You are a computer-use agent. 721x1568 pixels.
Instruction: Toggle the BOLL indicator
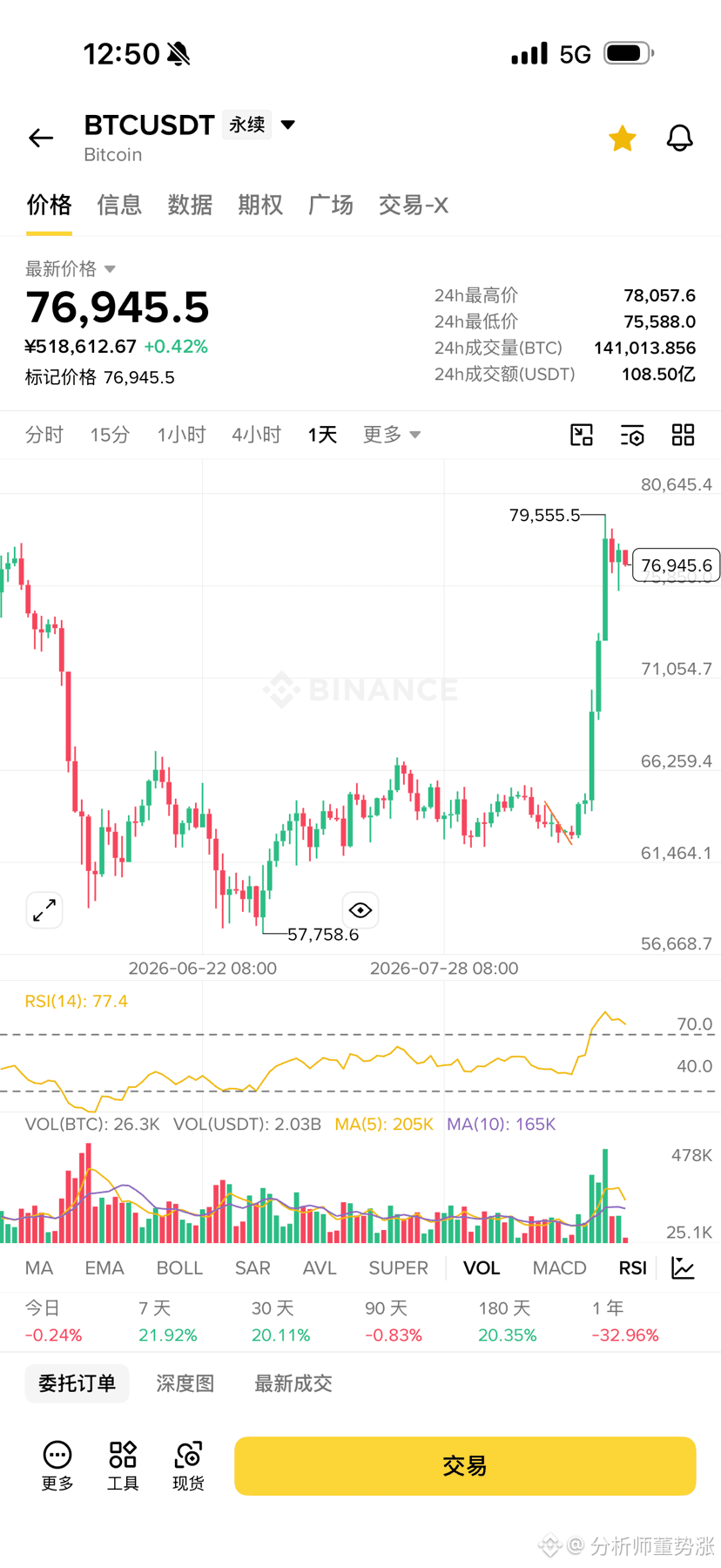(x=179, y=1268)
